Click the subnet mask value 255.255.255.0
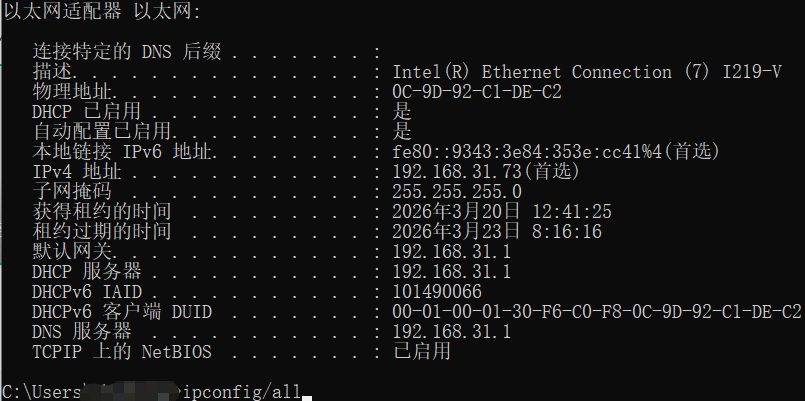 pyautogui.click(x=457, y=191)
